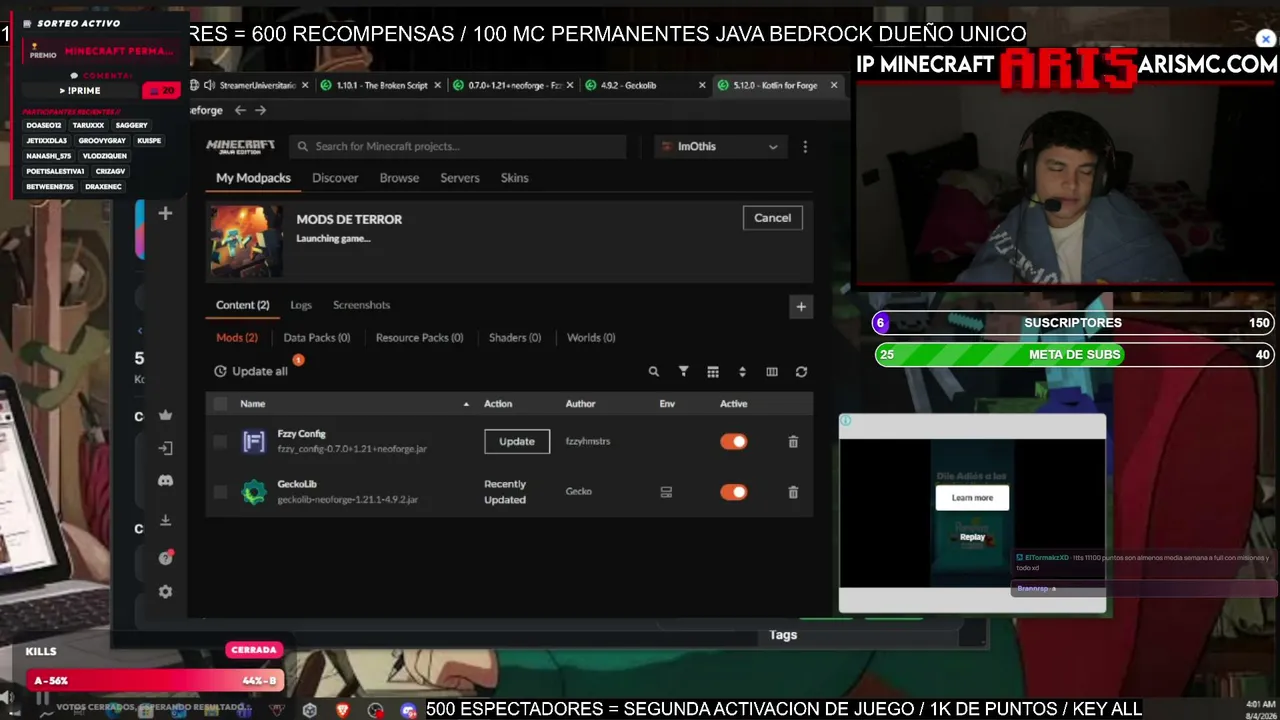Show Worlds (0) category
Image resolution: width=1280 pixels, height=720 pixels.
point(591,338)
